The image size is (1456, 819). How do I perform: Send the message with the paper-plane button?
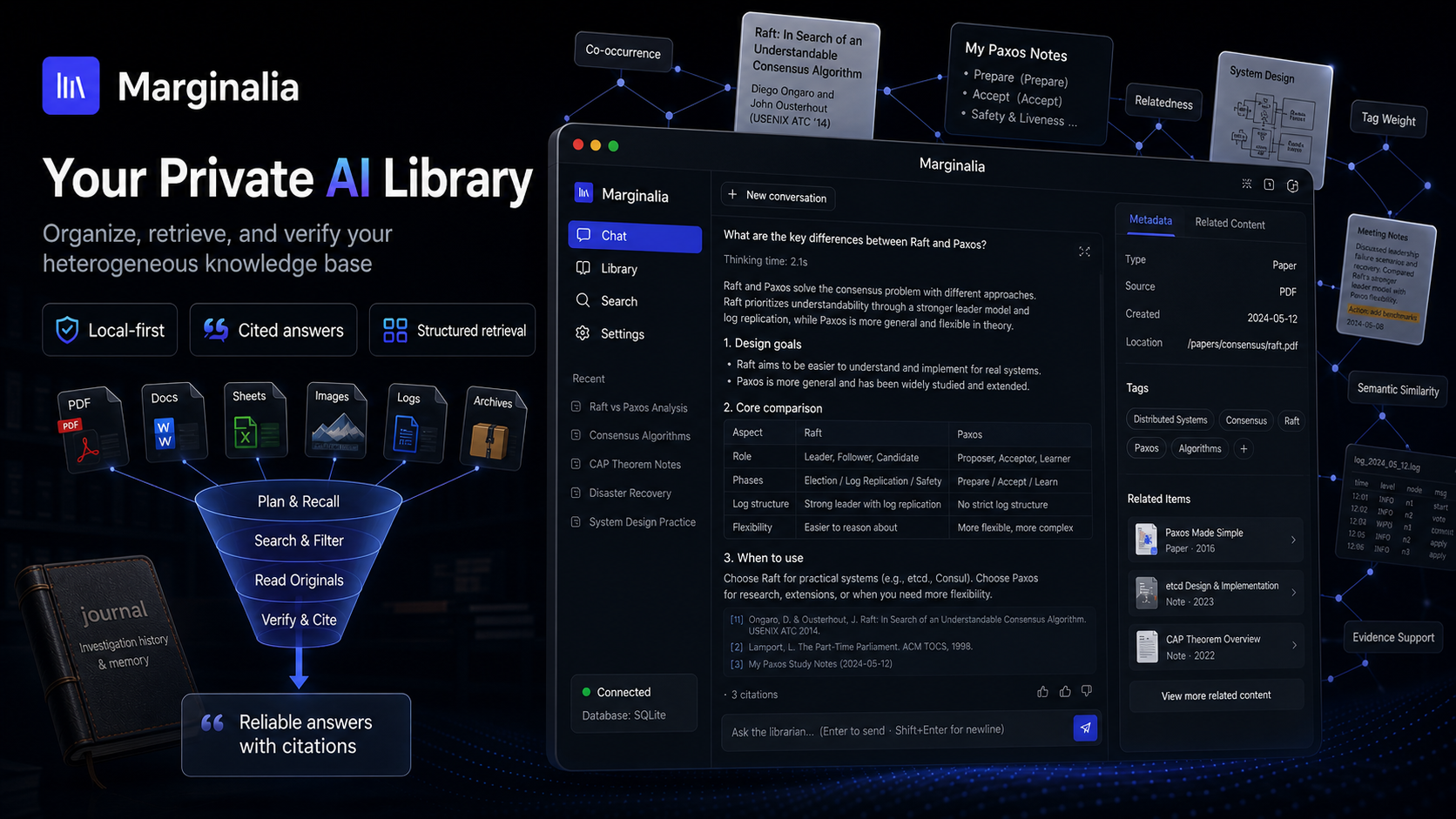click(1085, 728)
